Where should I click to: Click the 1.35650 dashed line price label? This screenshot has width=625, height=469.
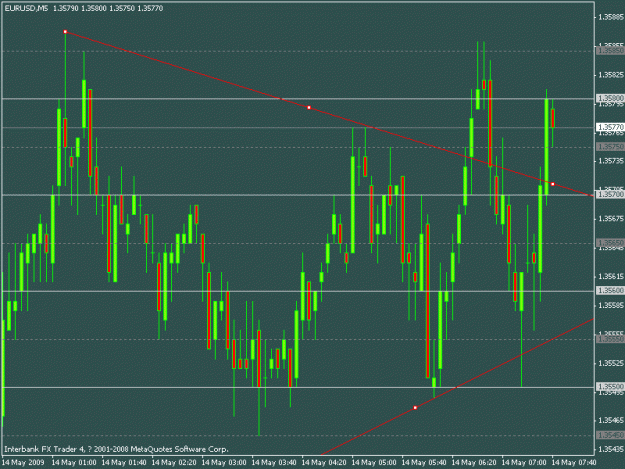pyautogui.click(x=610, y=243)
